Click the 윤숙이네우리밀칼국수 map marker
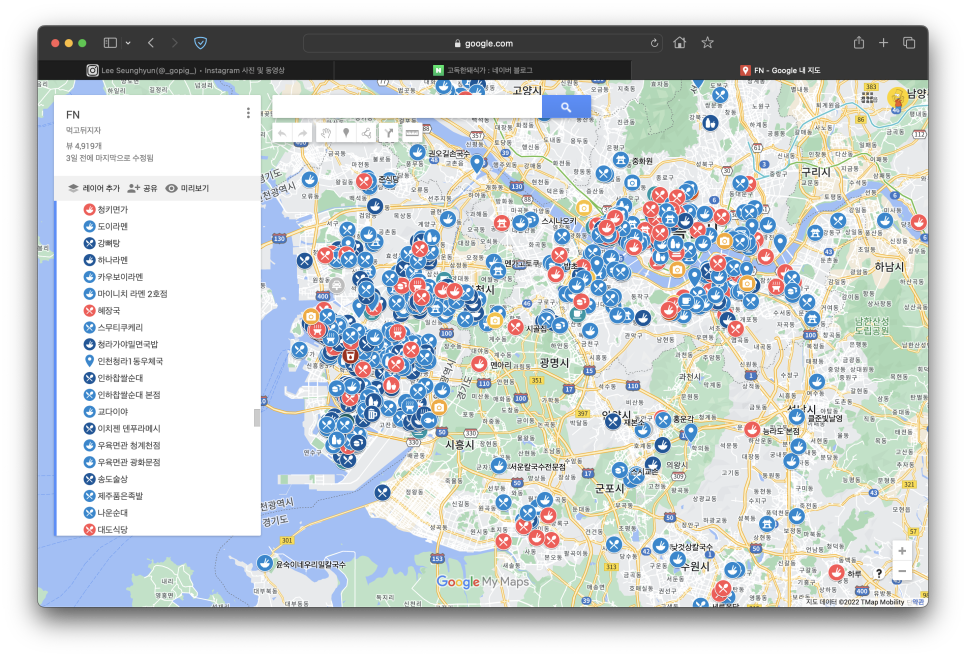 [x=265, y=563]
